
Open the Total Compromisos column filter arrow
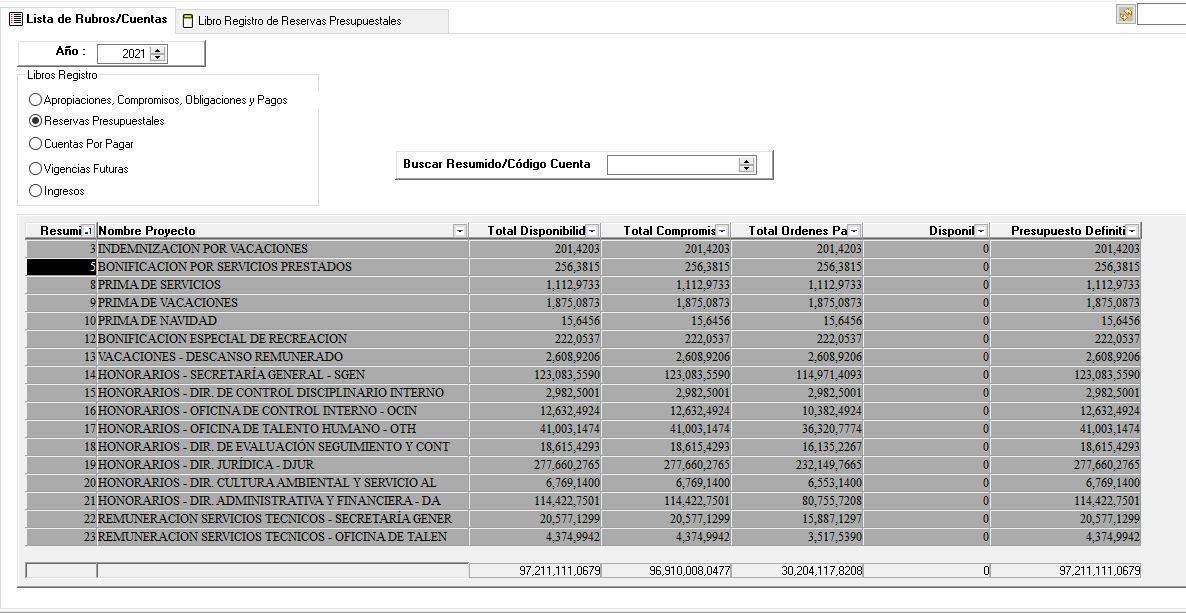(x=722, y=231)
